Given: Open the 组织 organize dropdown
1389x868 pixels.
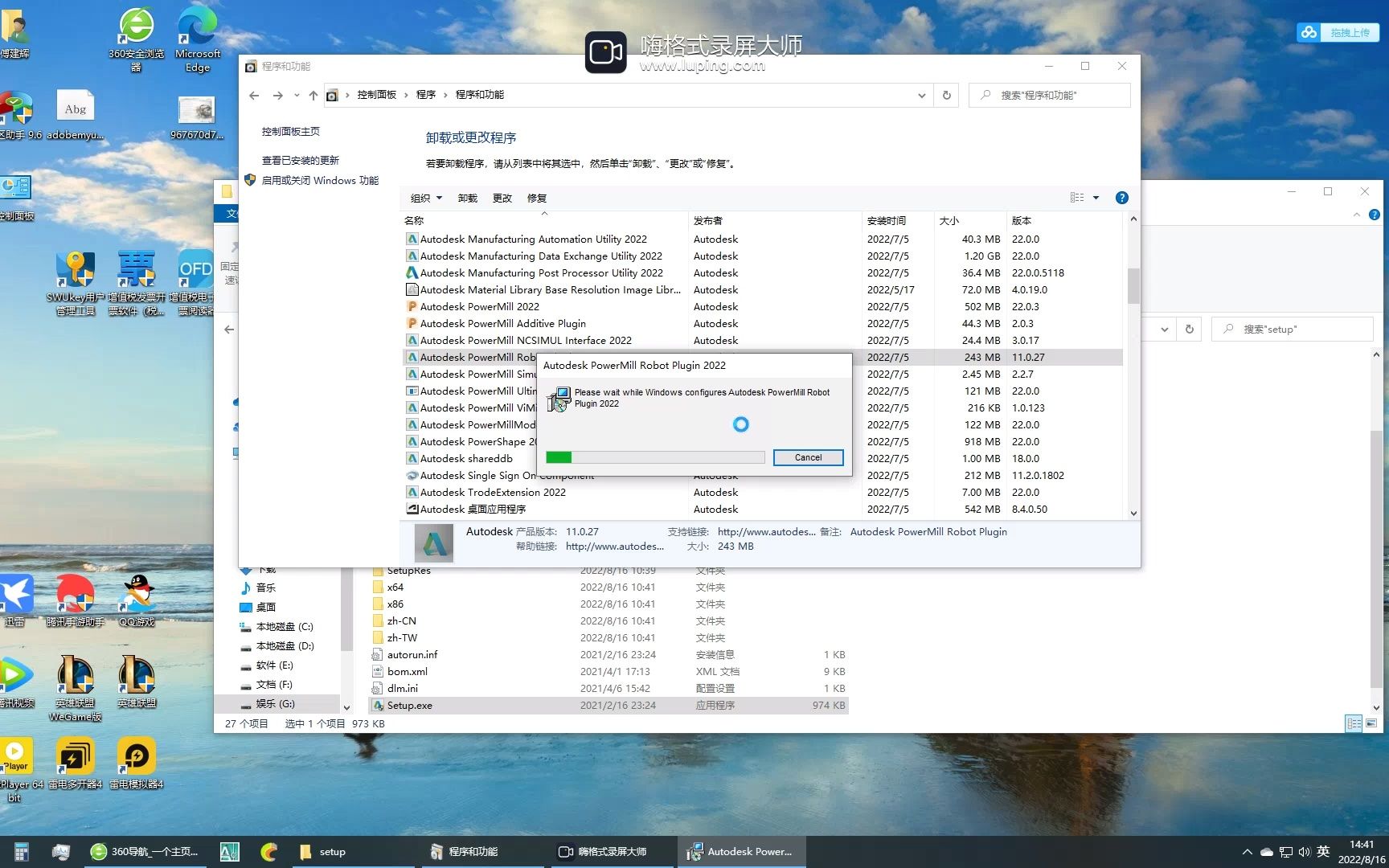Looking at the screenshot, I should point(426,198).
